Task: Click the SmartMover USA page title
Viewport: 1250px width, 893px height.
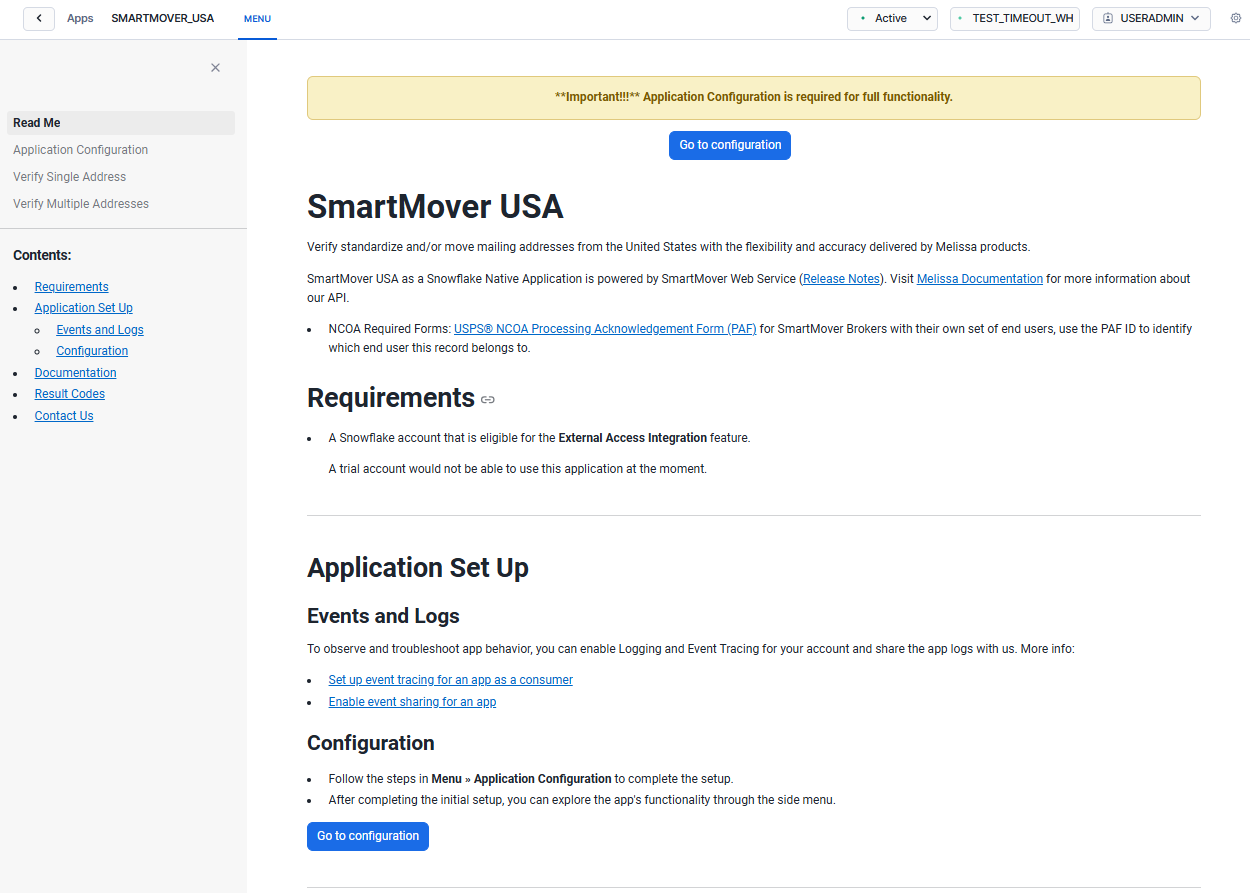Action: point(435,207)
